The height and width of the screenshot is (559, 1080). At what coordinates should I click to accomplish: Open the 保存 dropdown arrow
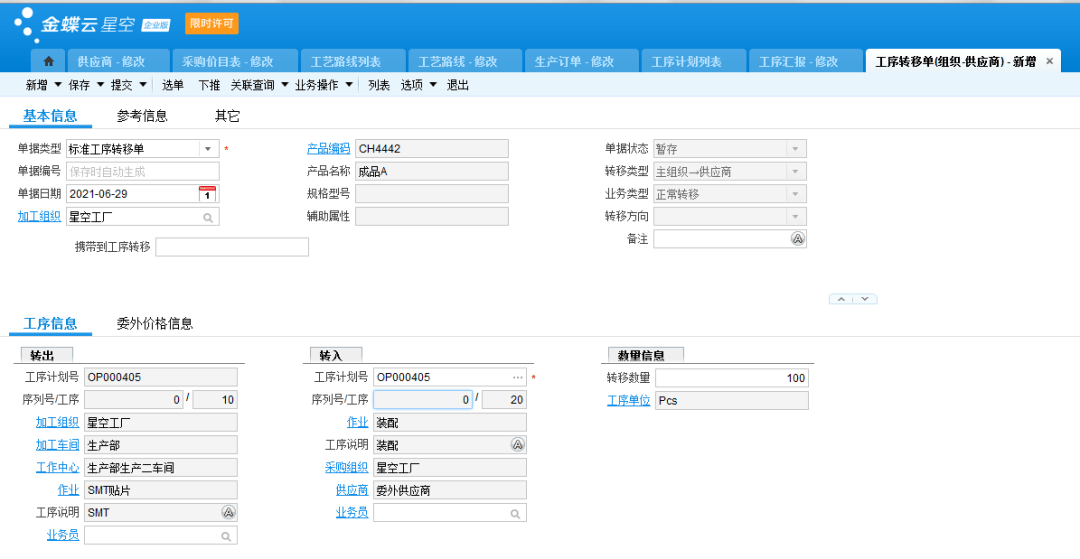[101, 85]
